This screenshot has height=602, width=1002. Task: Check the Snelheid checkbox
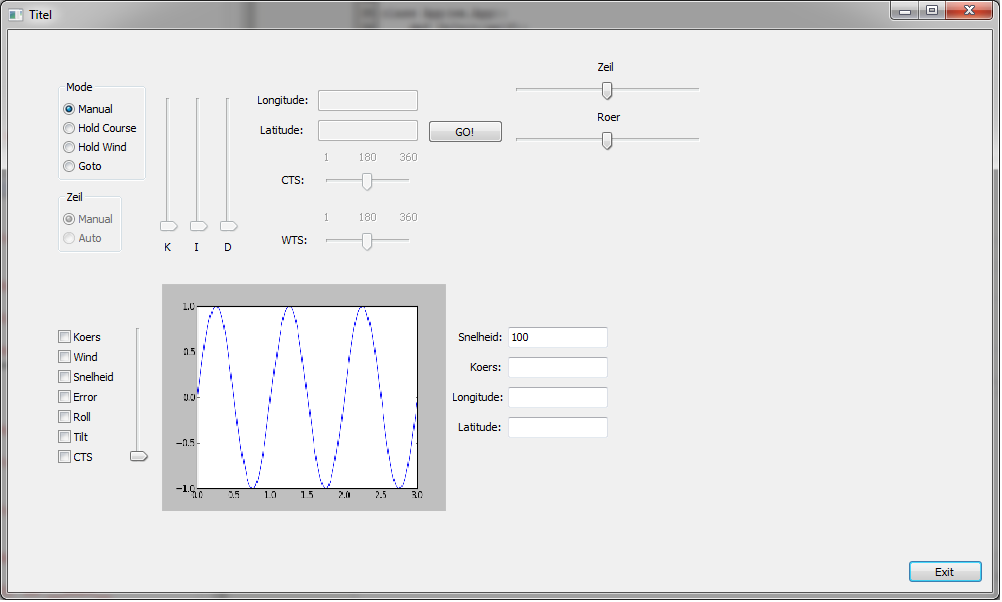click(x=65, y=377)
